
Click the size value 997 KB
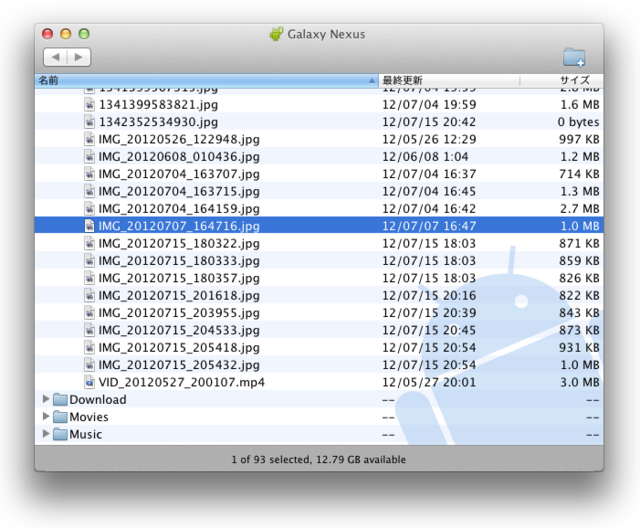(x=579, y=139)
